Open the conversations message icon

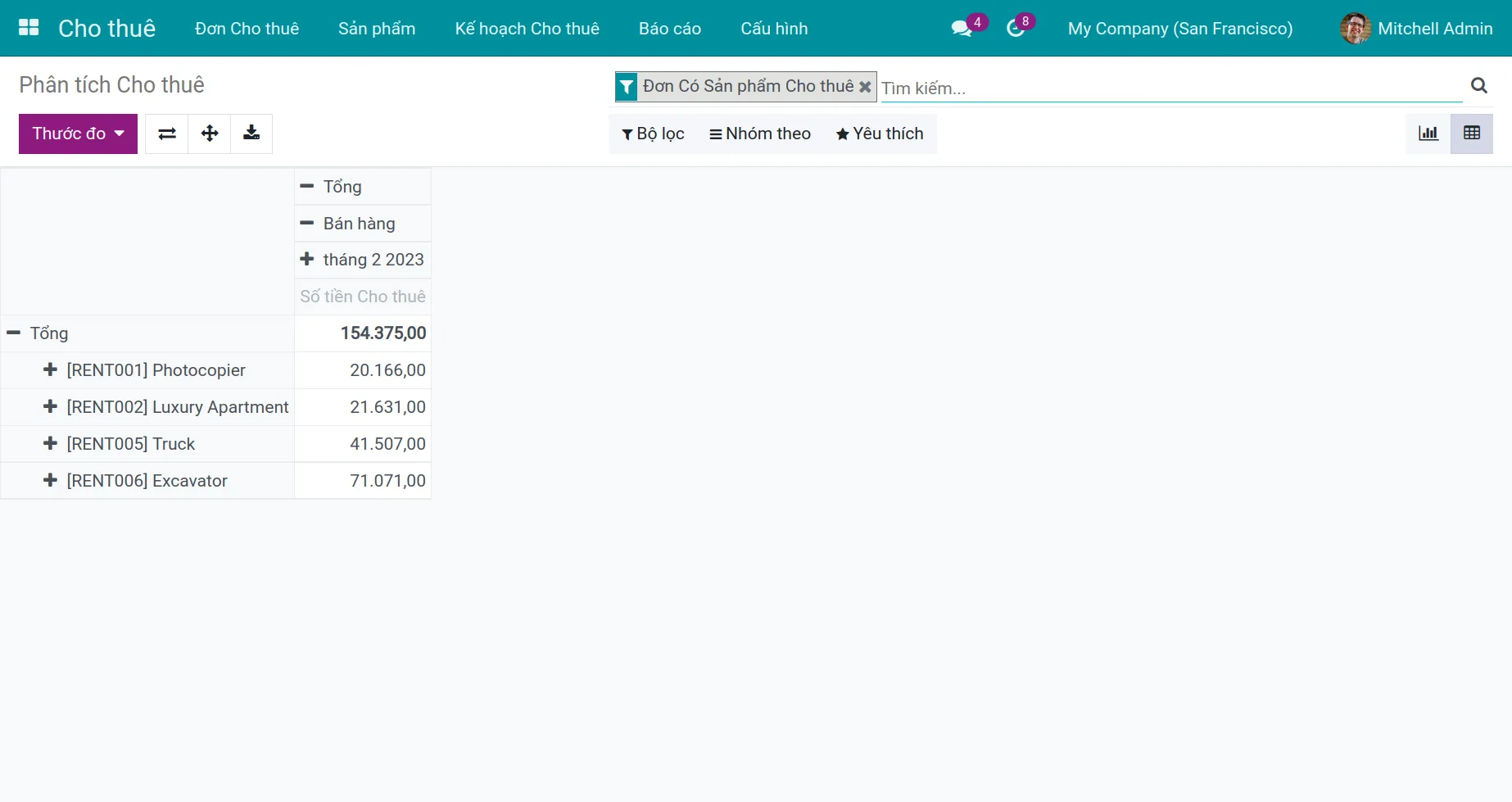[962, 29]
